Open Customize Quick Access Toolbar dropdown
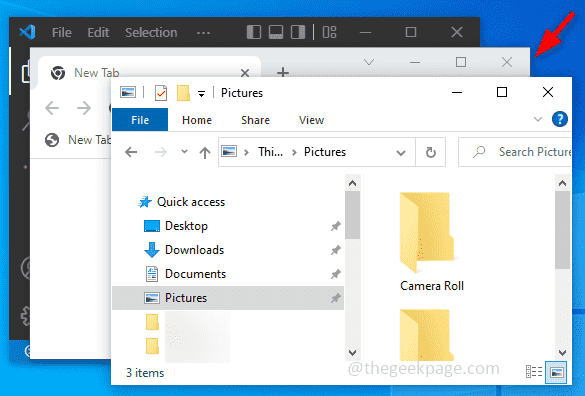 pos(201,94)
